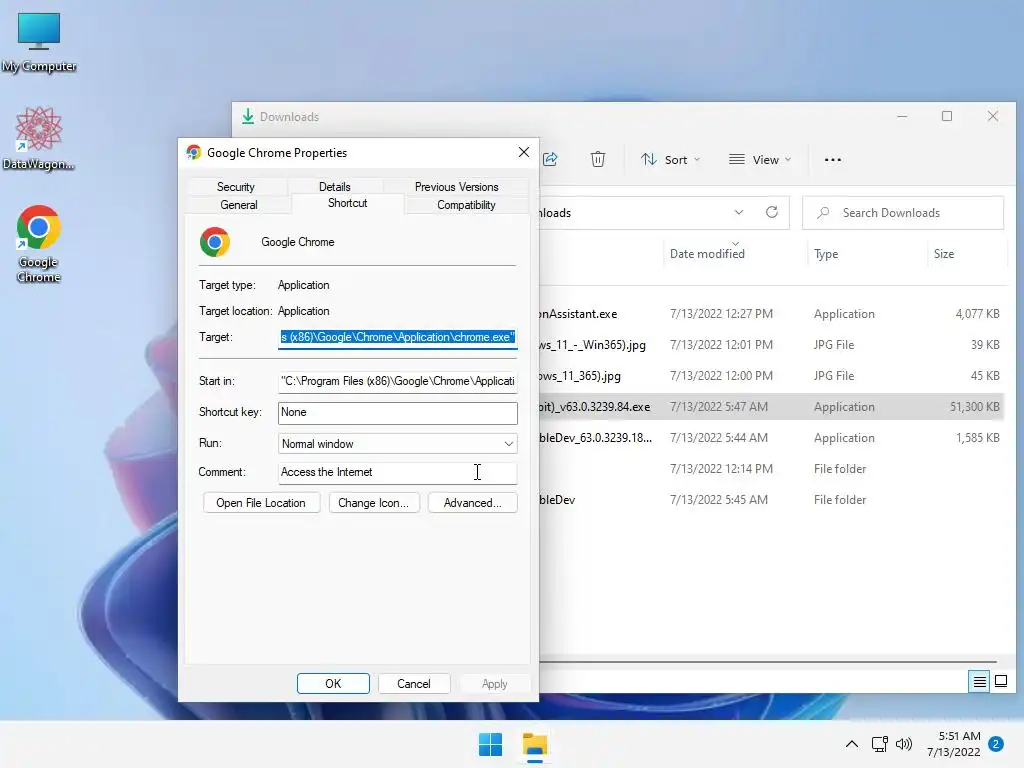
Task: Select the JPG file ending Win365).jpg
Action: pos(771,344)
